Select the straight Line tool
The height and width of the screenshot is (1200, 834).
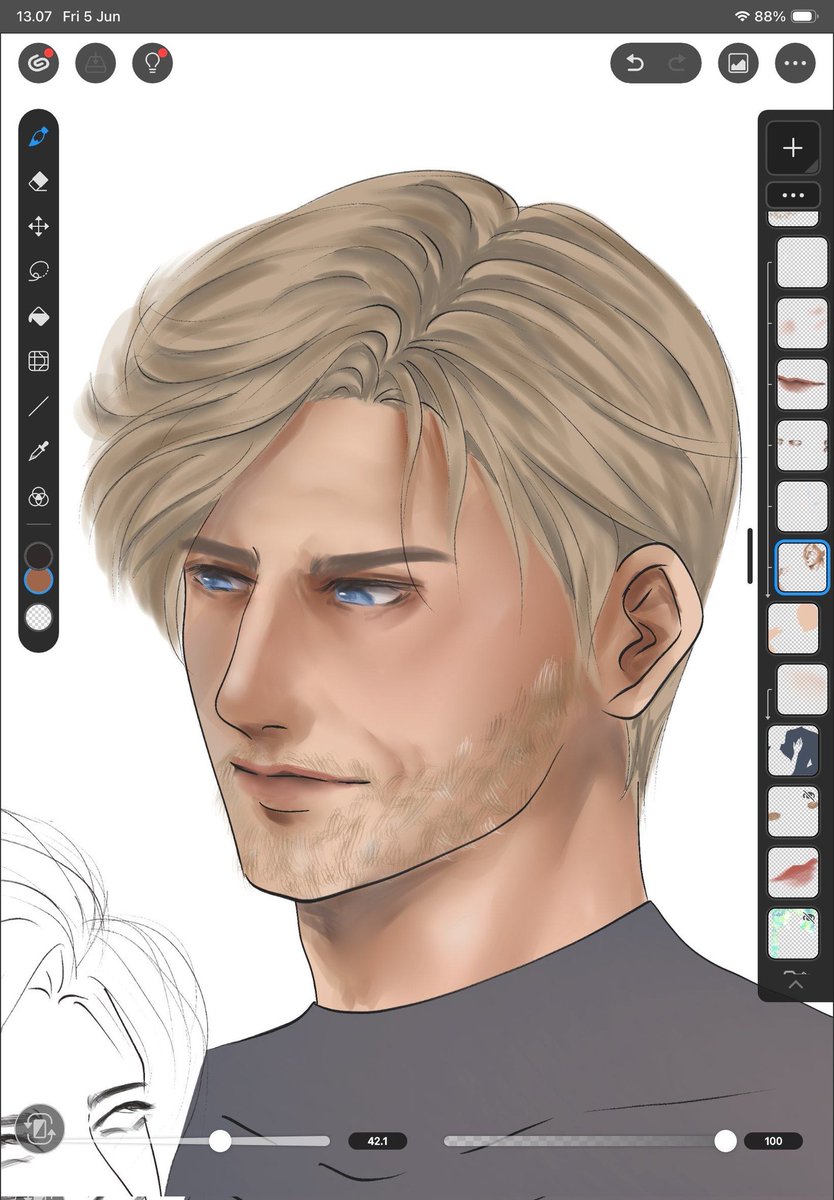click(39, 407)
